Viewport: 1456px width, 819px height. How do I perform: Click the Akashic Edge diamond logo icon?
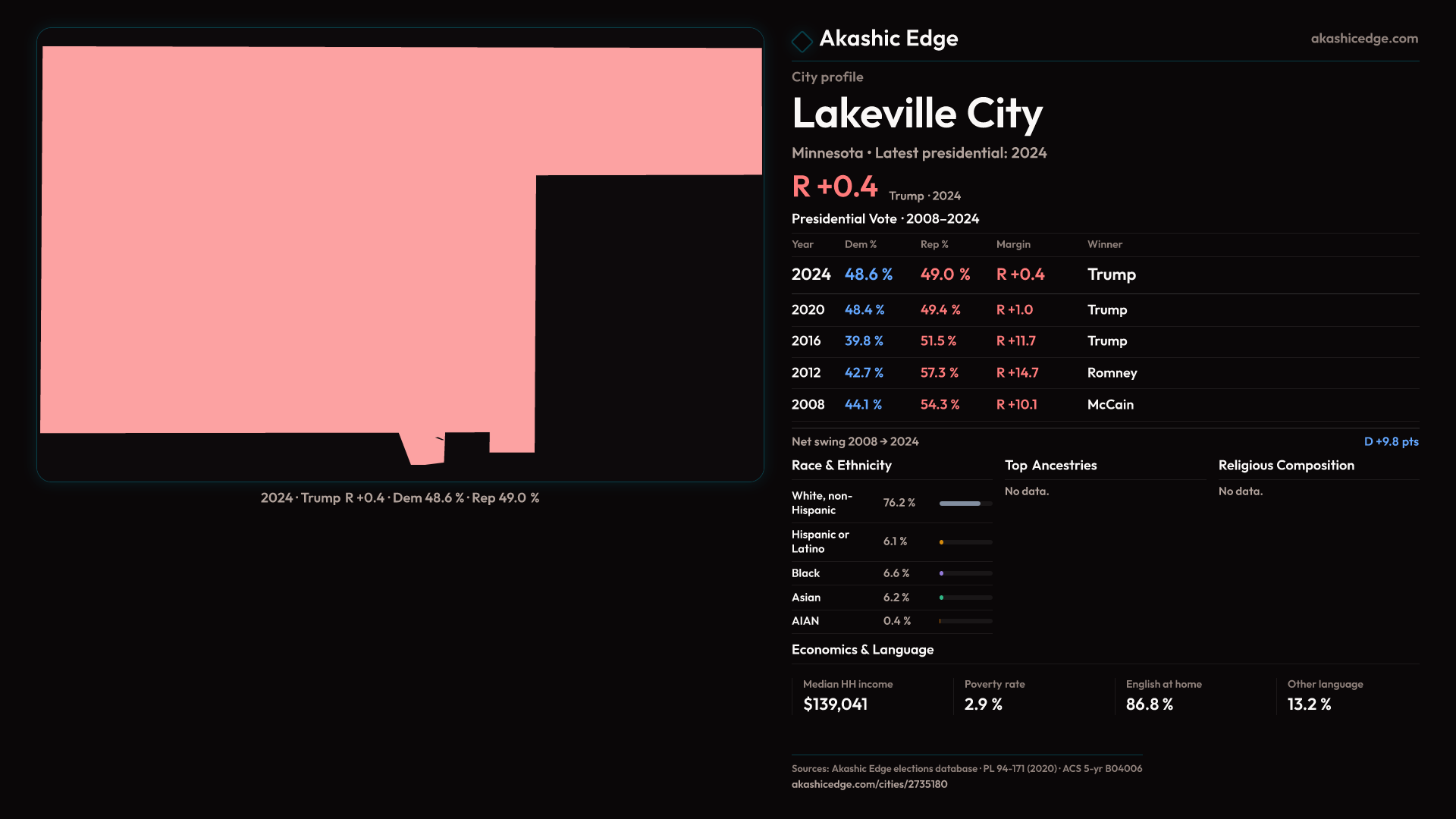802,41
